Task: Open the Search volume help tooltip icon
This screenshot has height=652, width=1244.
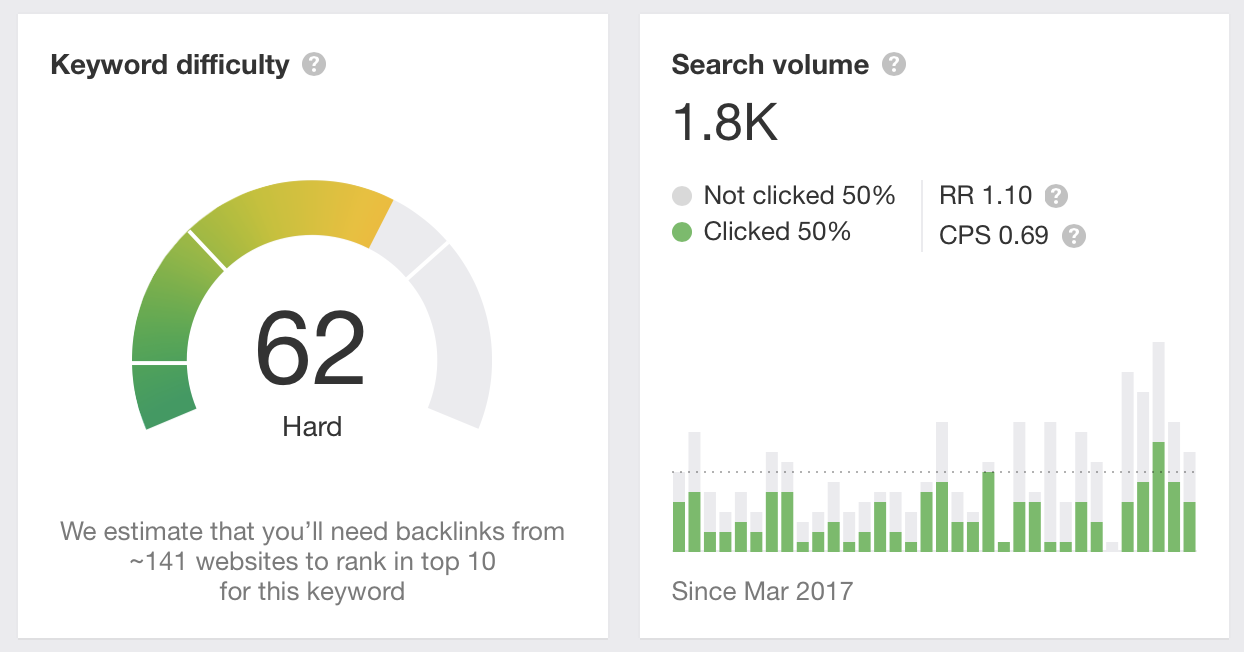Action: click(894, 65)
